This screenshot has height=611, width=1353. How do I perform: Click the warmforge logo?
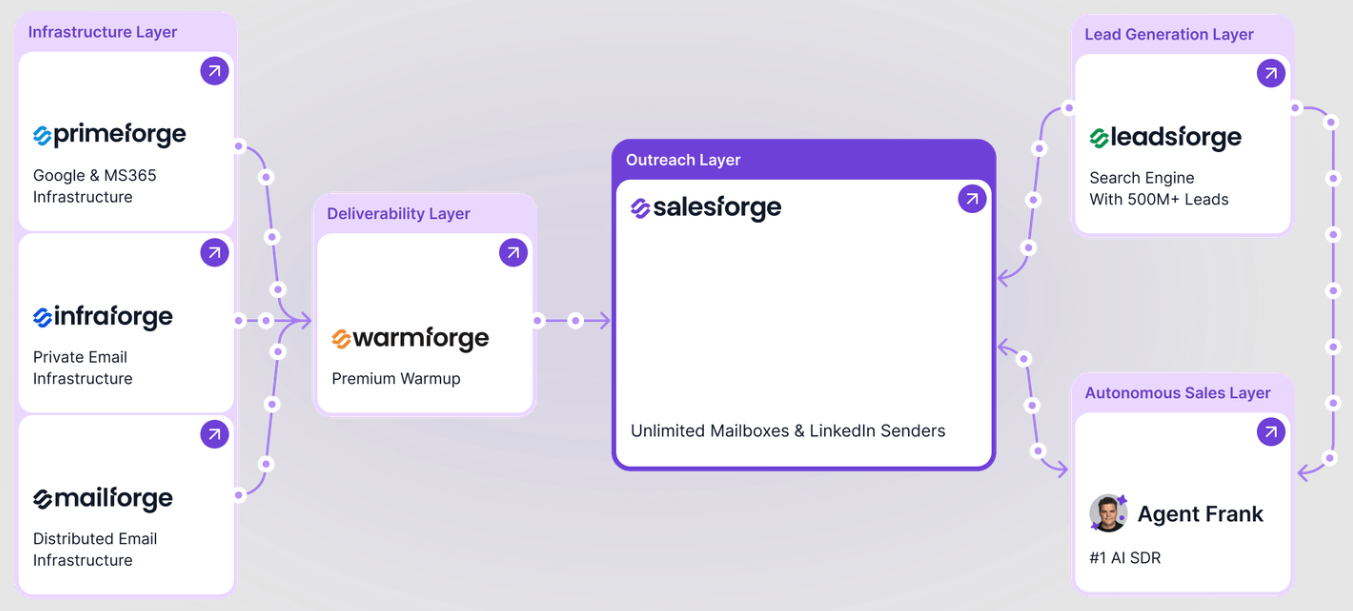(x=410, y=338)
